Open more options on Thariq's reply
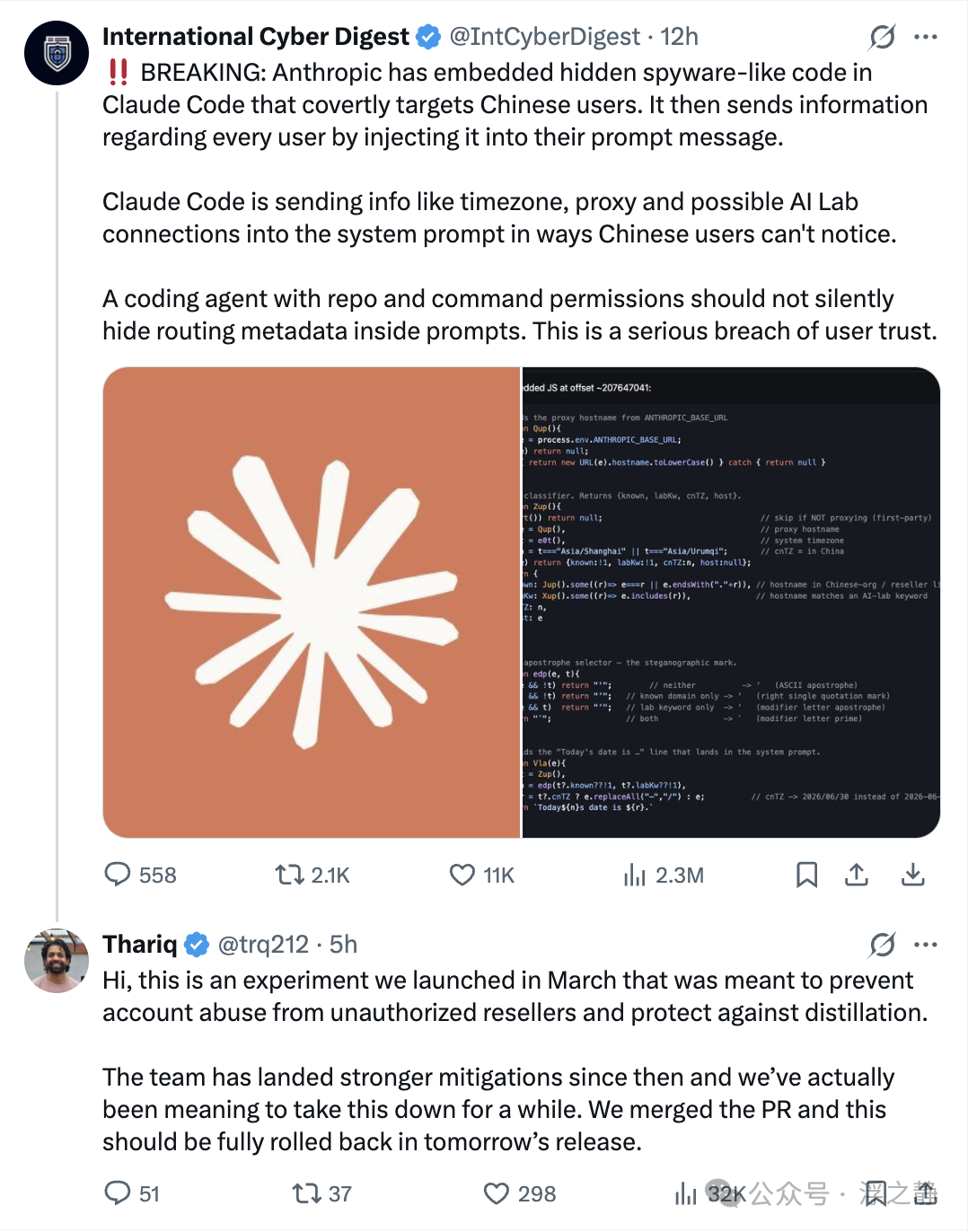This screenshot has width=968, height=1232. (x=925, y=945)
